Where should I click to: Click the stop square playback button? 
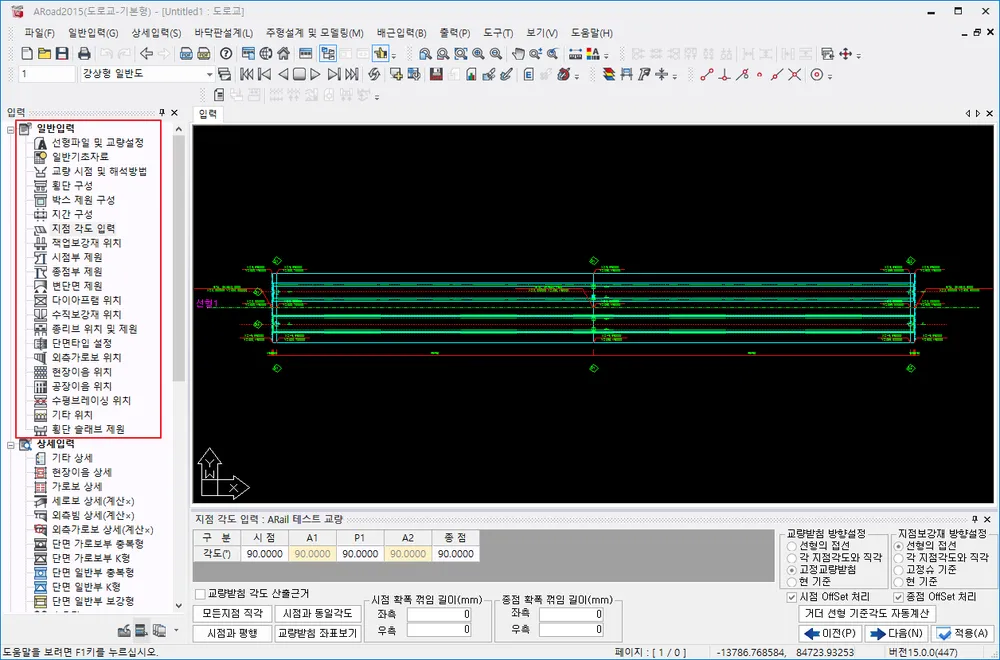pos(299,75)
